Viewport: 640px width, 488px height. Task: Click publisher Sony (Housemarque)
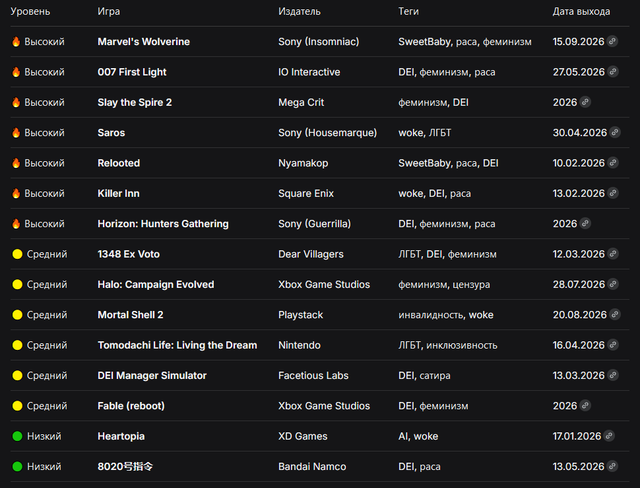click(x=327, y=133)
